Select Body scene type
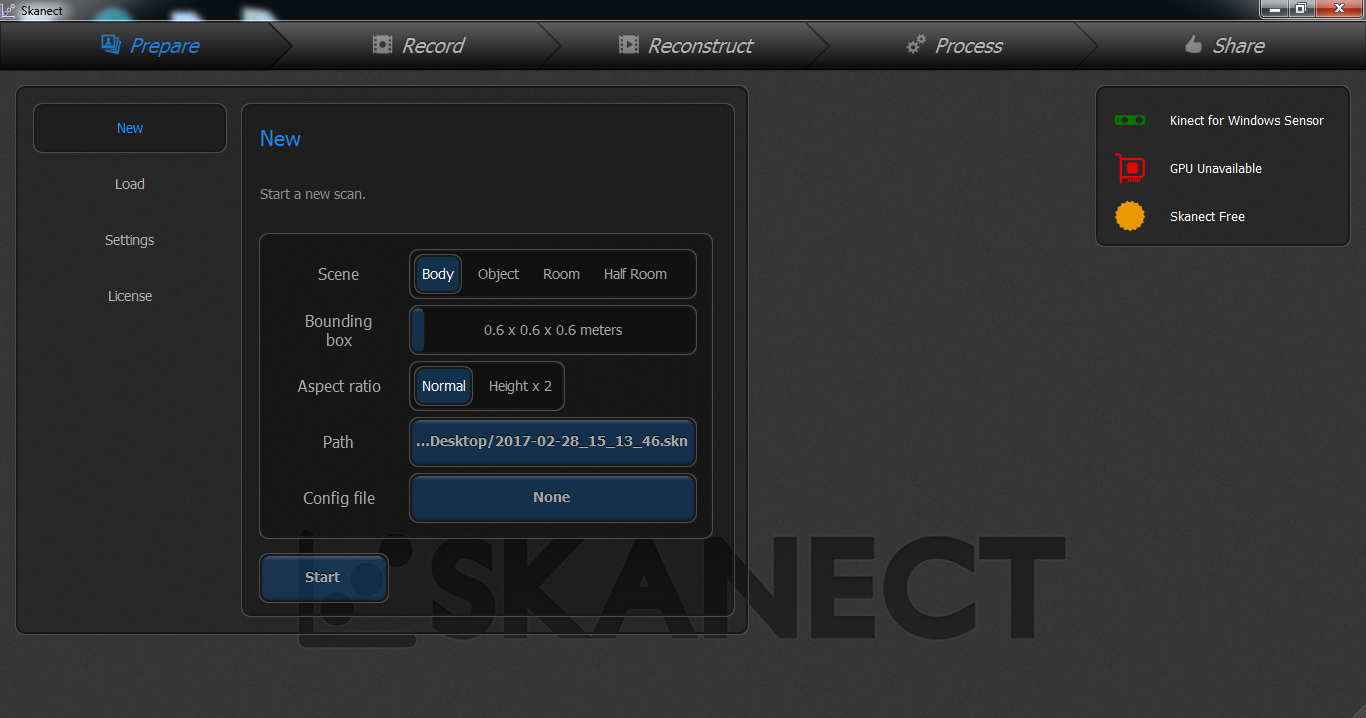Viewport: 1366px width, 718px height. pos(438,274)
